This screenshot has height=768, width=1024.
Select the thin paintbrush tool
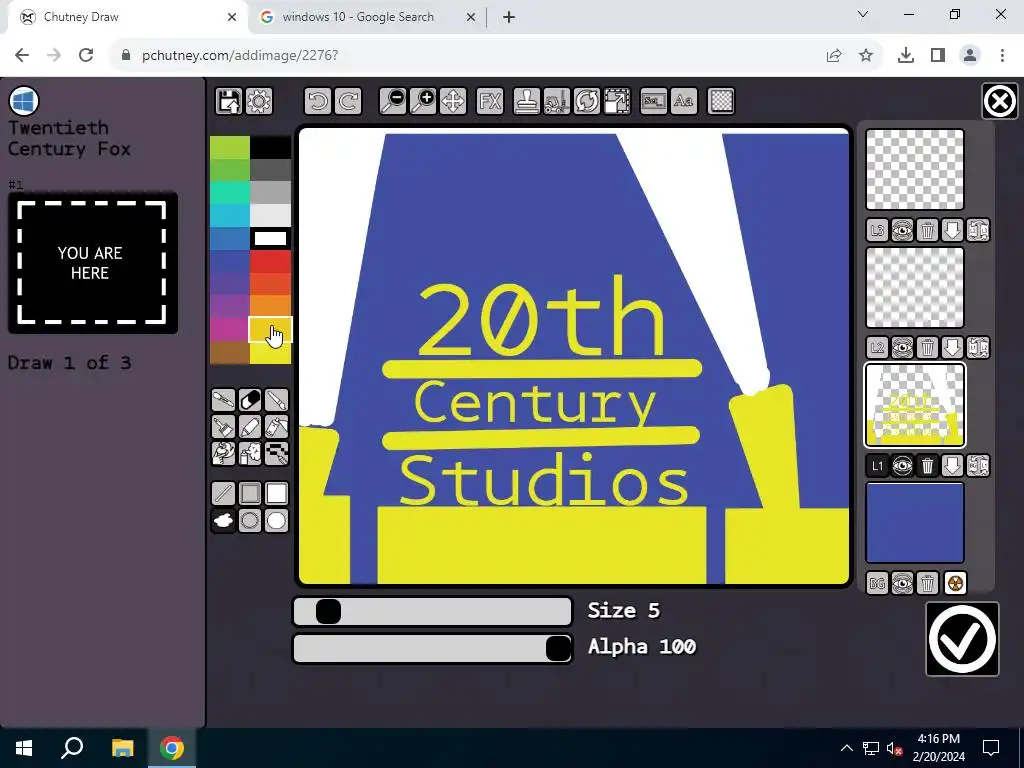(276, 400)
